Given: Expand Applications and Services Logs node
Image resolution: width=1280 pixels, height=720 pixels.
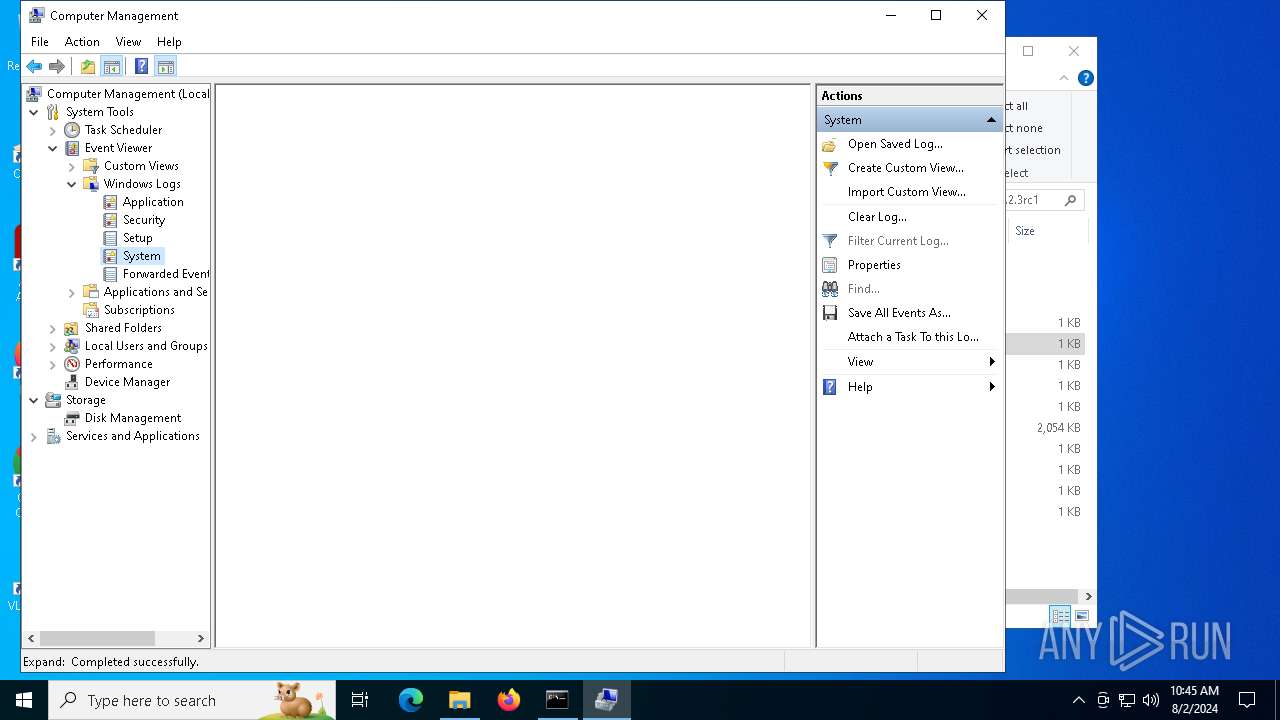Looking at the screenshot, I should click(72, 292).
